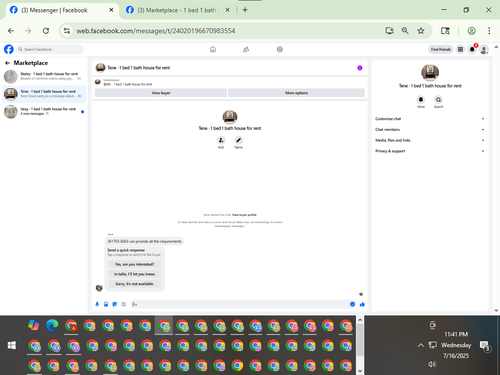Focus the Search Facebook field
Screen dimensions: 500x375
coord(50,49)
